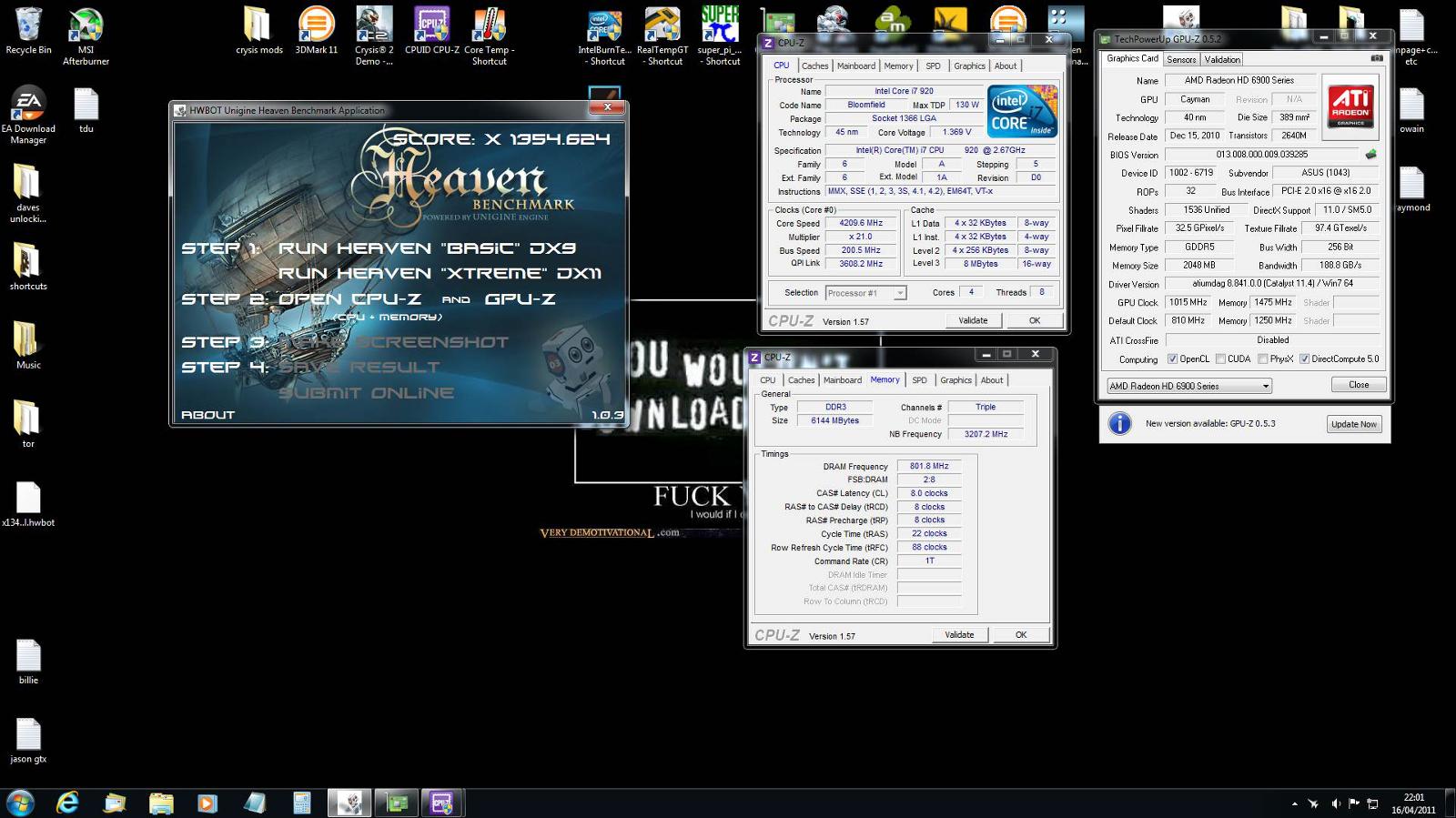Click the ATI Radeon logo in GPU-Z
This screenshot has height=818, width=1456.
click(1350, 106)
